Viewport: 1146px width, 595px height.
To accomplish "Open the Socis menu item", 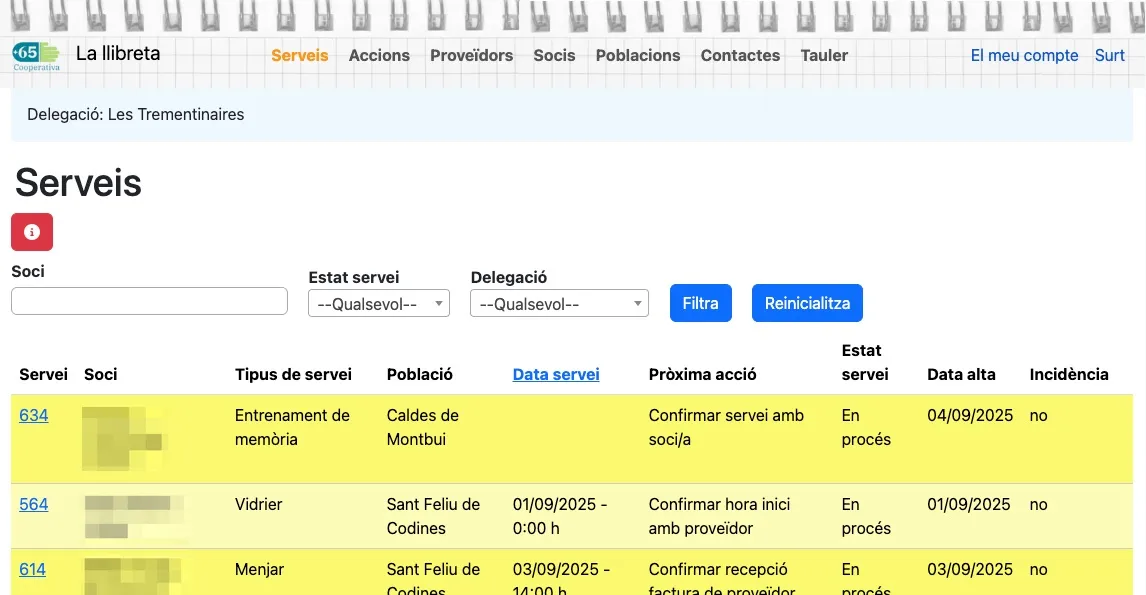I will pyautogui.click(x=554, y=56).
